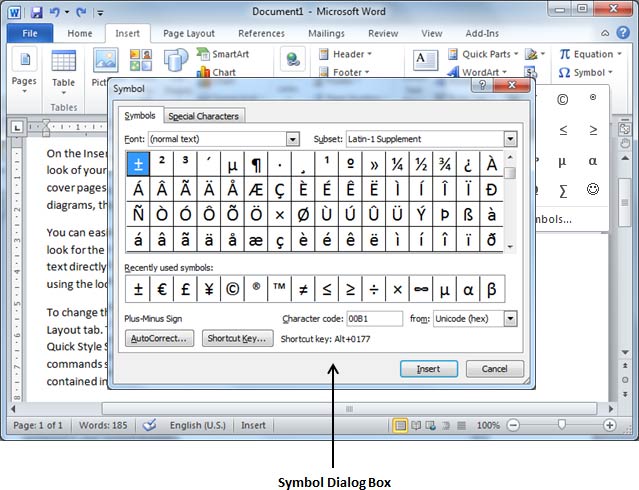Click the Shortcut Key... button
Viewport: 639px width, 490px height.
coord(237,338)
